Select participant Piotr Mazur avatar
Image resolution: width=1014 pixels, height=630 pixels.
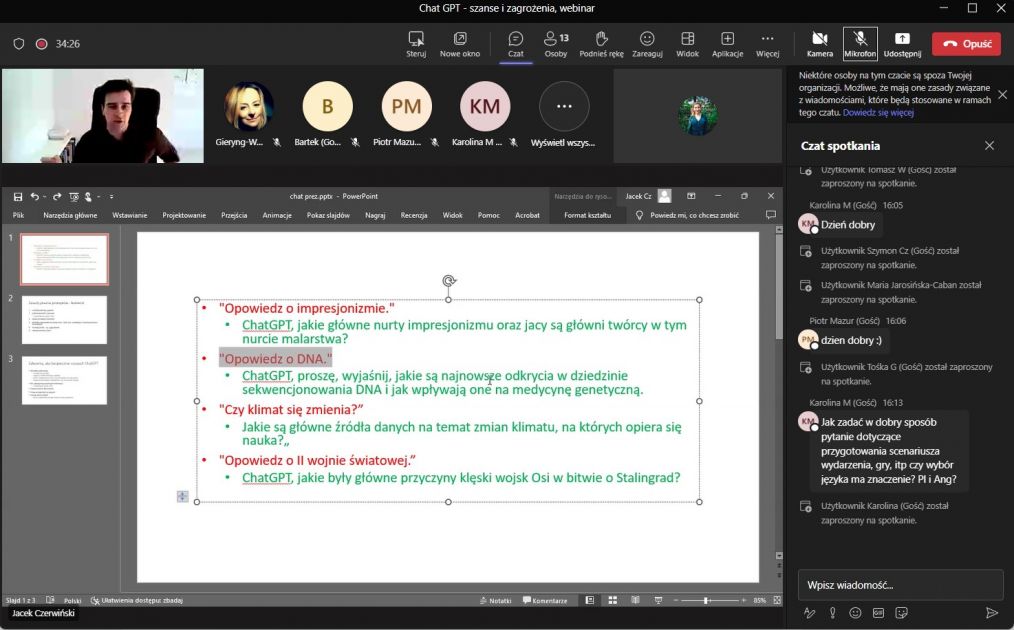406,106
